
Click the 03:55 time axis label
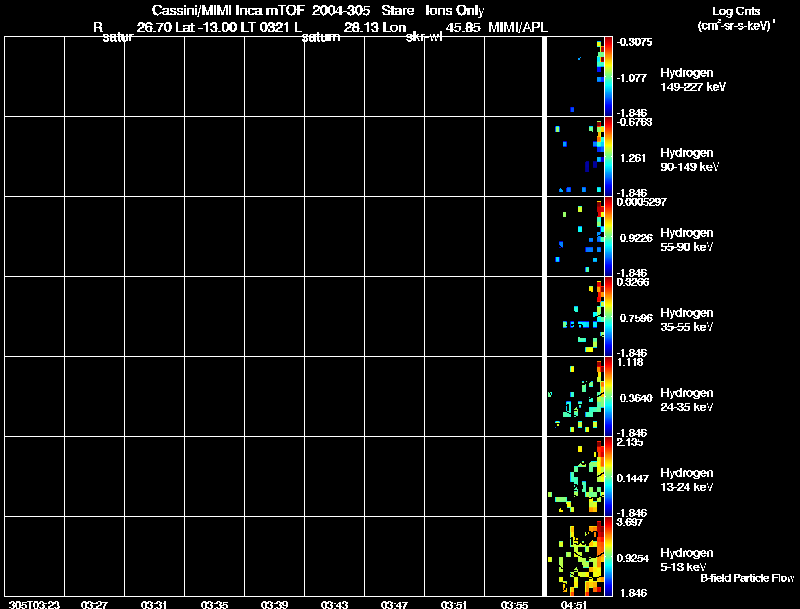pyautogui.click(x=514, y=605)
